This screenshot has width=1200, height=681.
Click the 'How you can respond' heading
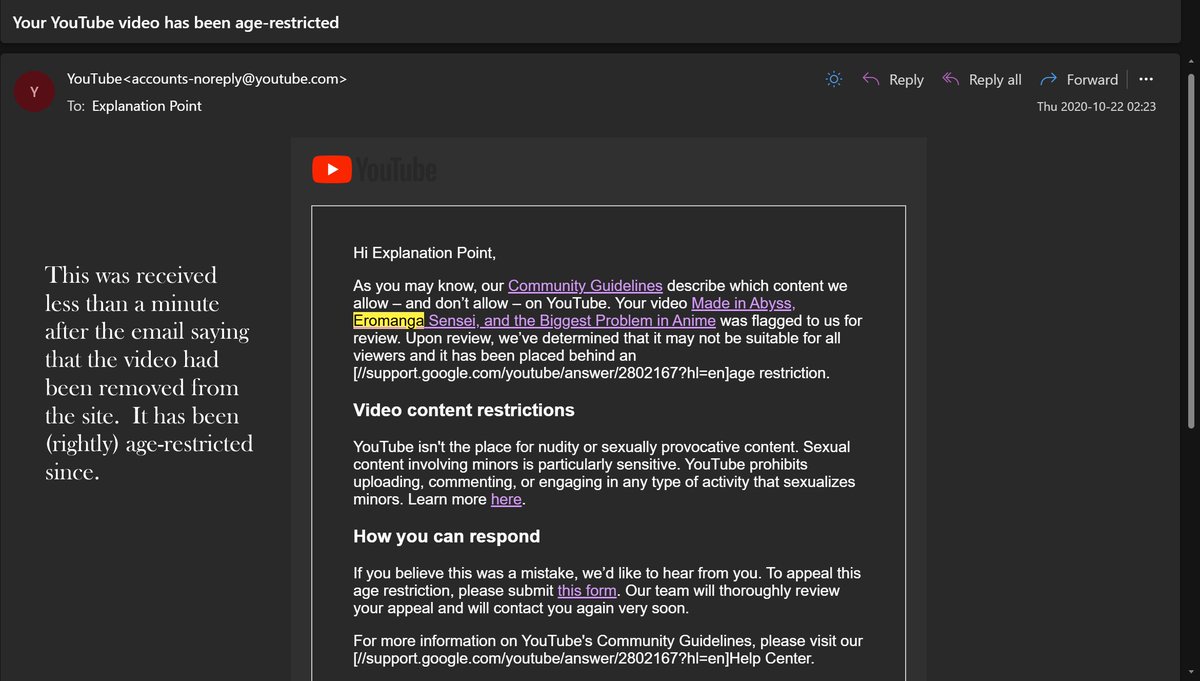coord(446,536)
